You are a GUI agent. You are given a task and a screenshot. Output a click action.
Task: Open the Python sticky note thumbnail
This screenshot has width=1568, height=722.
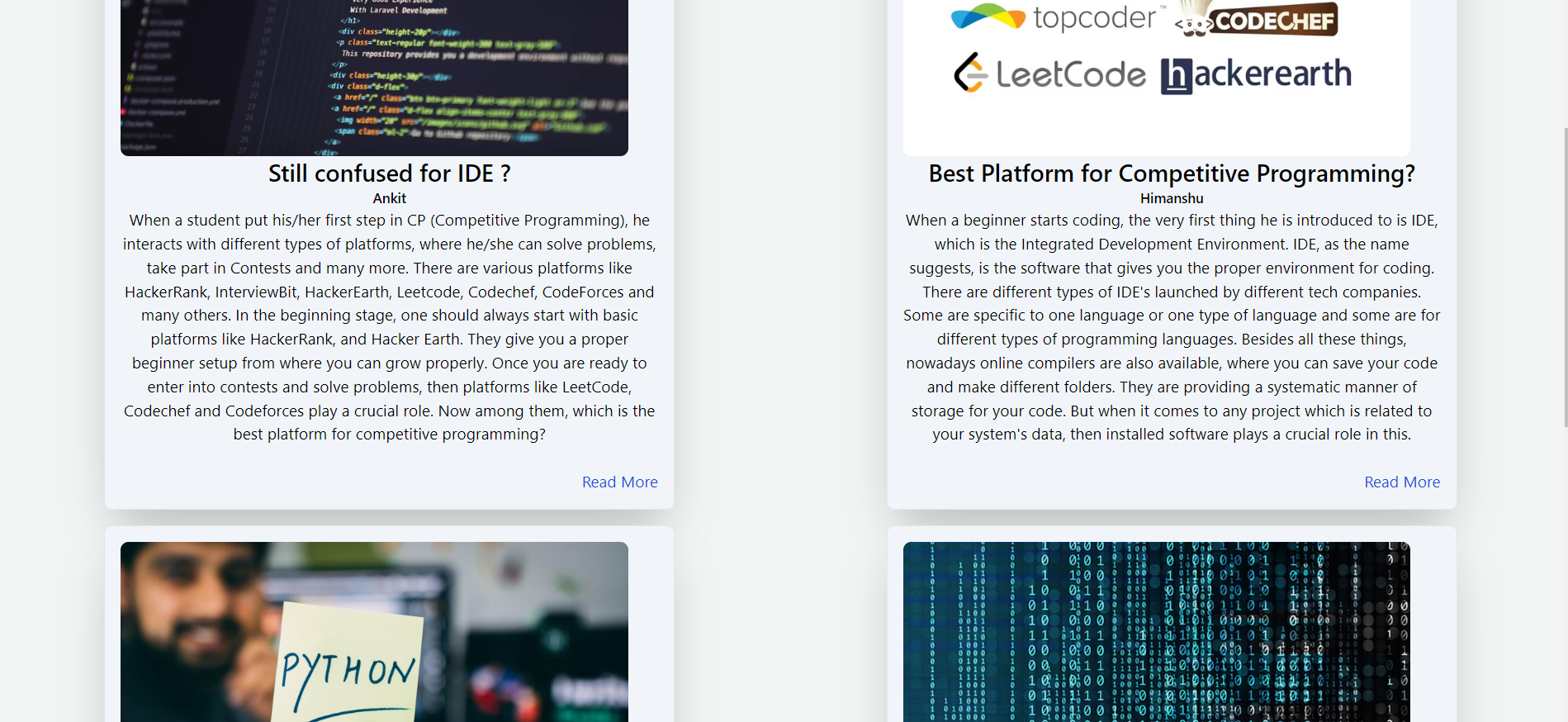click(x=374, y=632)
